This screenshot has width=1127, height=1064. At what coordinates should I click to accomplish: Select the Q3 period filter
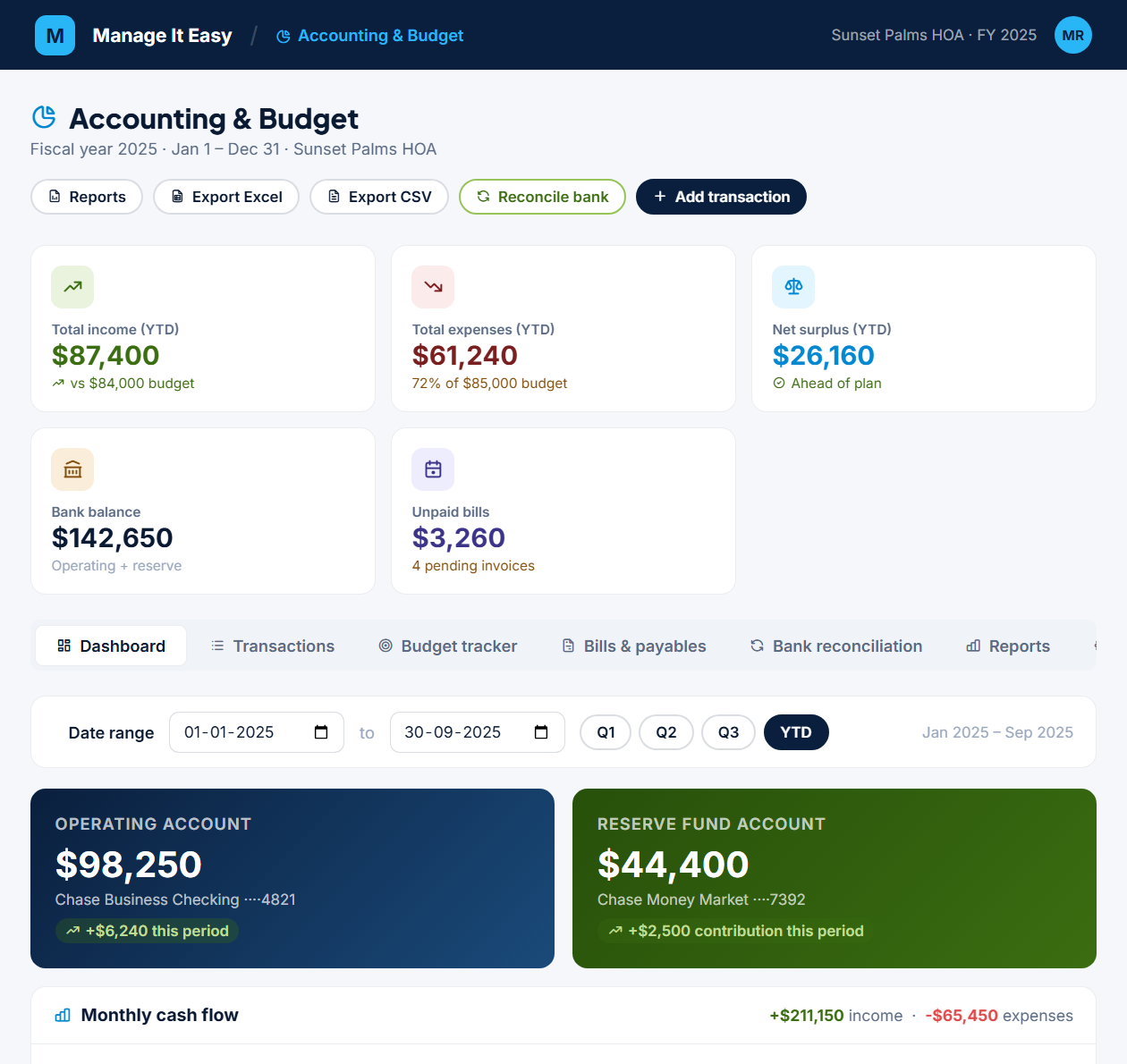tap(728, 732)
